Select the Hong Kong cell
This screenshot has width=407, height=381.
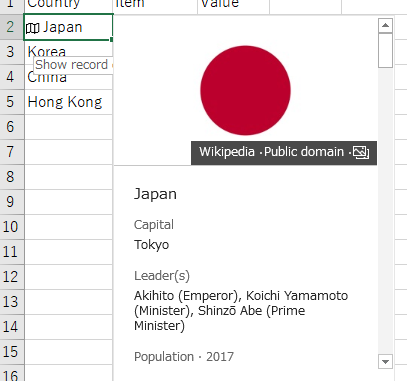click(x=68, y=102)
